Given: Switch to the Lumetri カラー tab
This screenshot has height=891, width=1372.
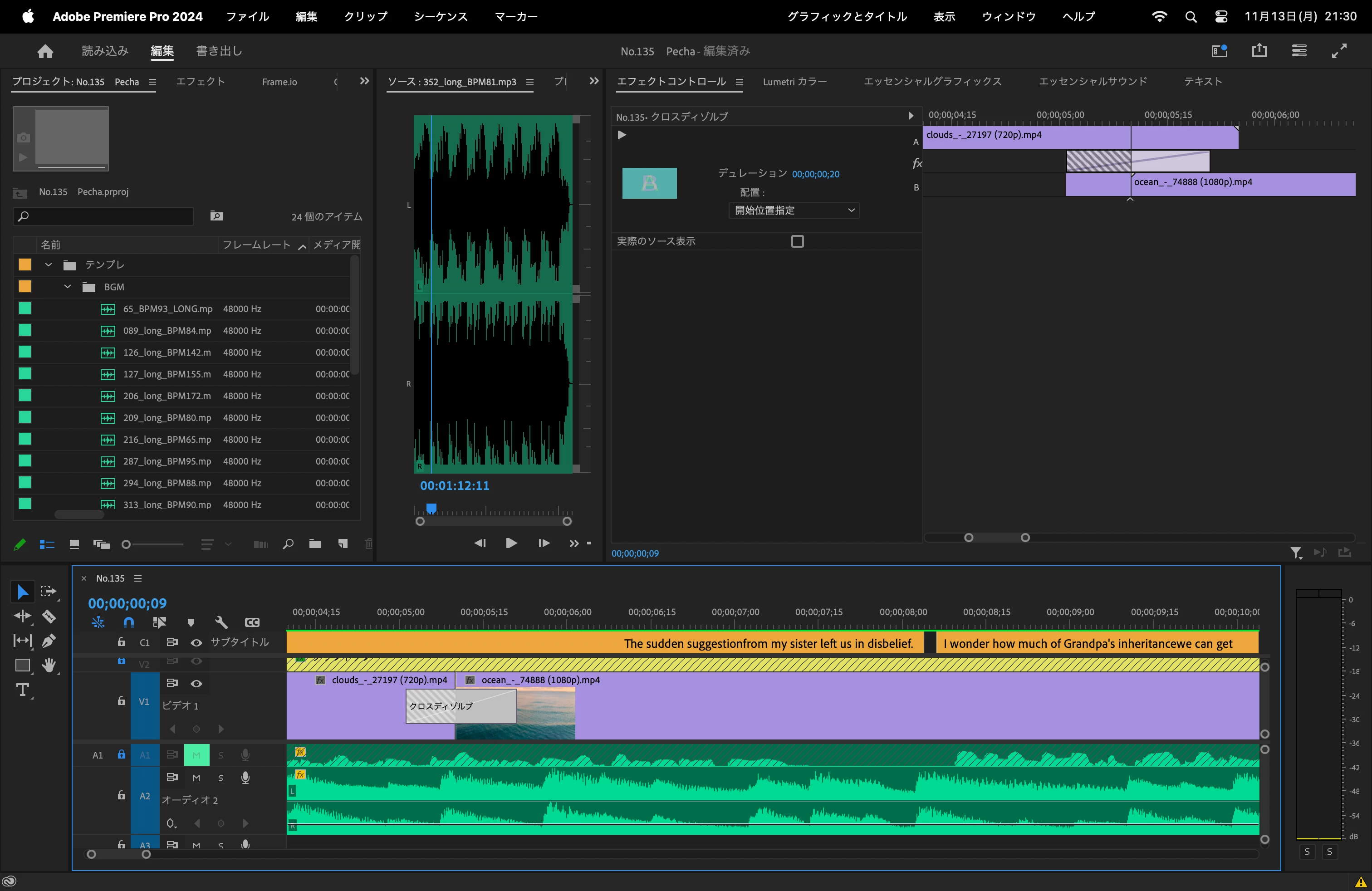Looking at the screenshot, I should [794, 82].
